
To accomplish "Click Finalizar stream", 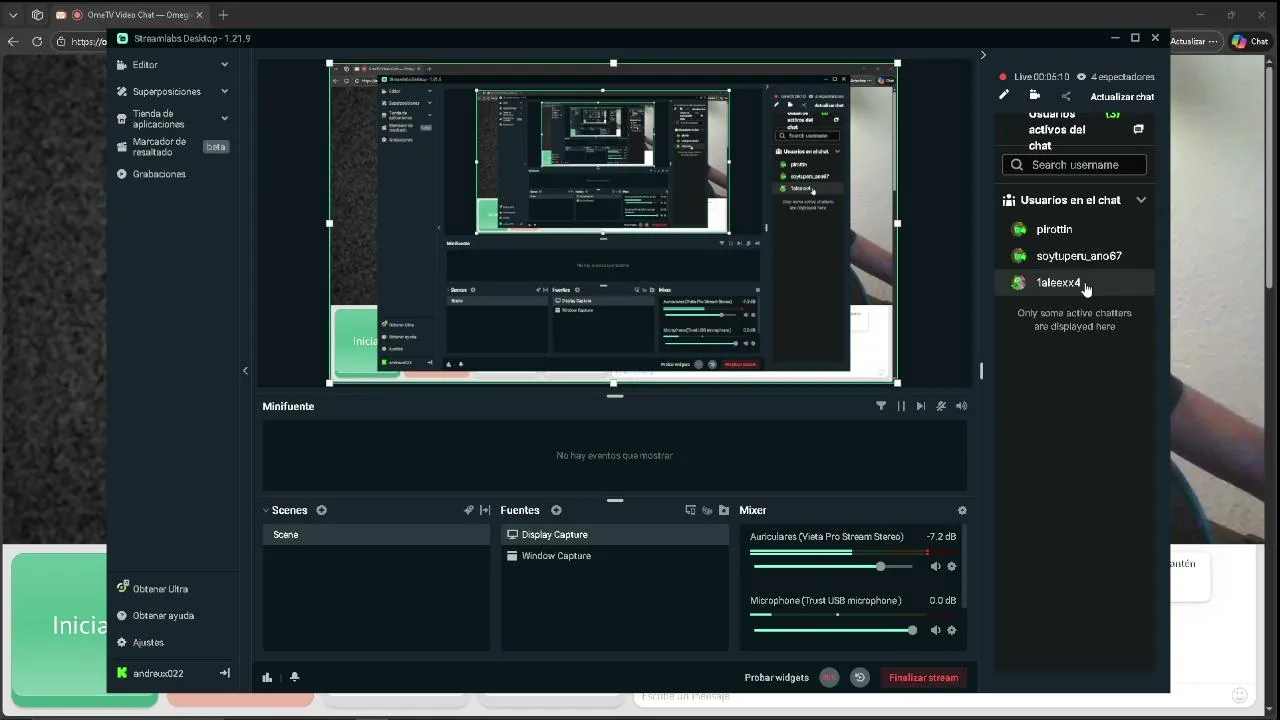I will point(924,678).
